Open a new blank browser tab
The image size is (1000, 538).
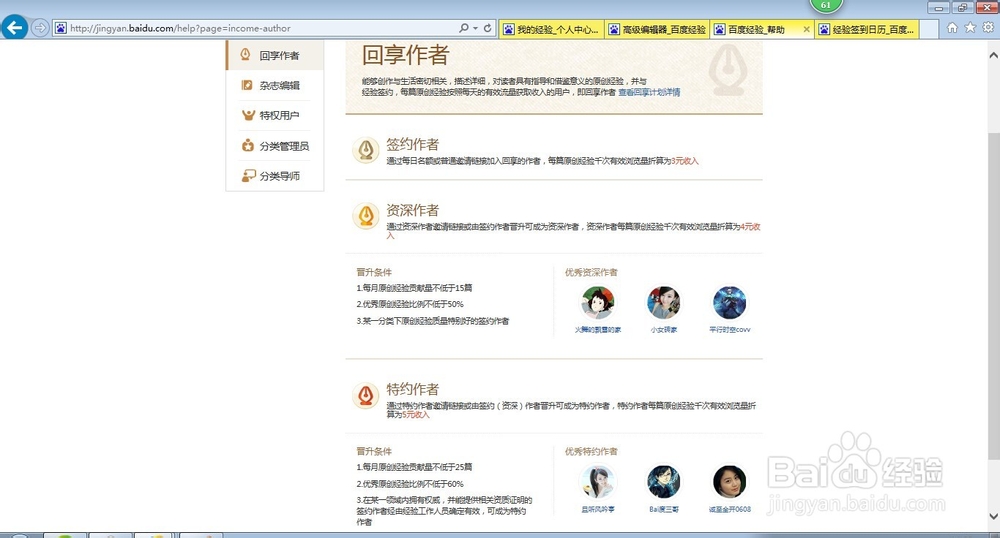(929, 29)
